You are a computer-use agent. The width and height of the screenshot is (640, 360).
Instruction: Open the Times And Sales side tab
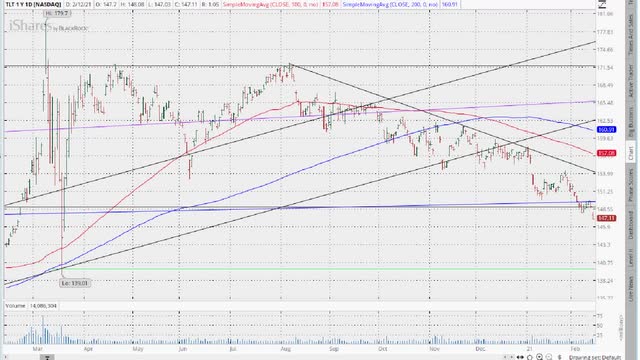click(631, 35)
